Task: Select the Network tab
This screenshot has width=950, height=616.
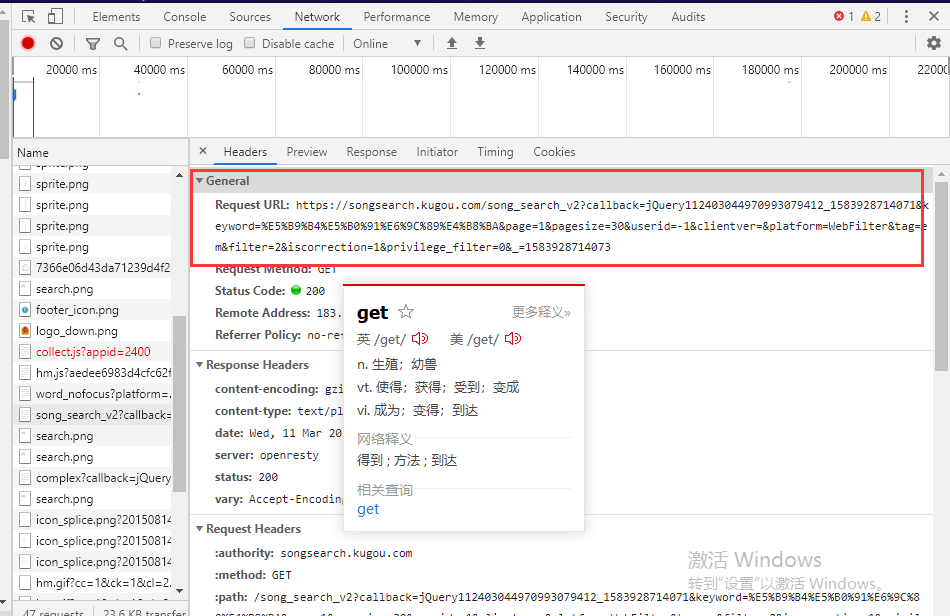Action: pyautogui.click(x=317, y=17)
